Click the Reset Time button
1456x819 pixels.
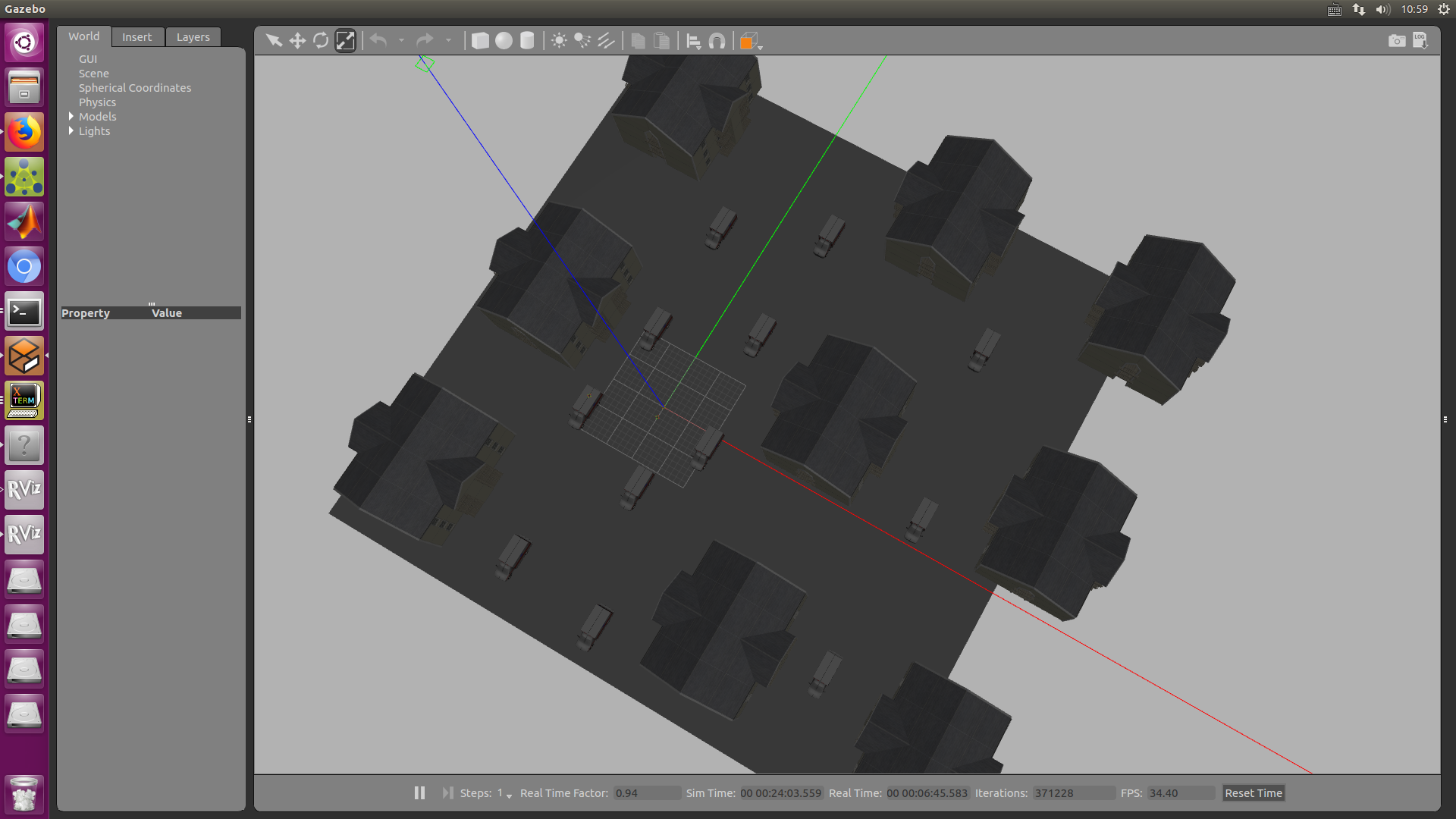point(1253,792)
